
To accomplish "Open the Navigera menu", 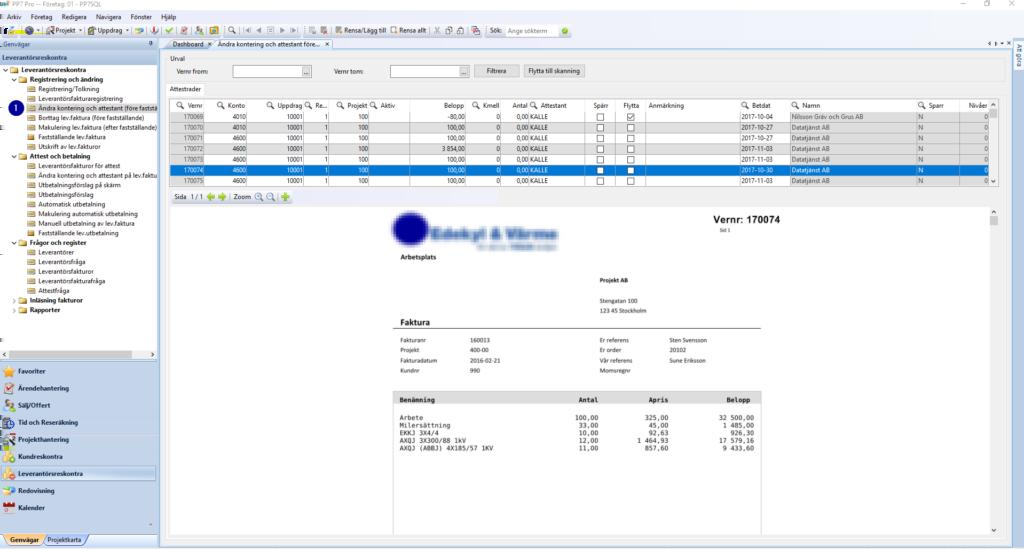I will click(108, 17).
